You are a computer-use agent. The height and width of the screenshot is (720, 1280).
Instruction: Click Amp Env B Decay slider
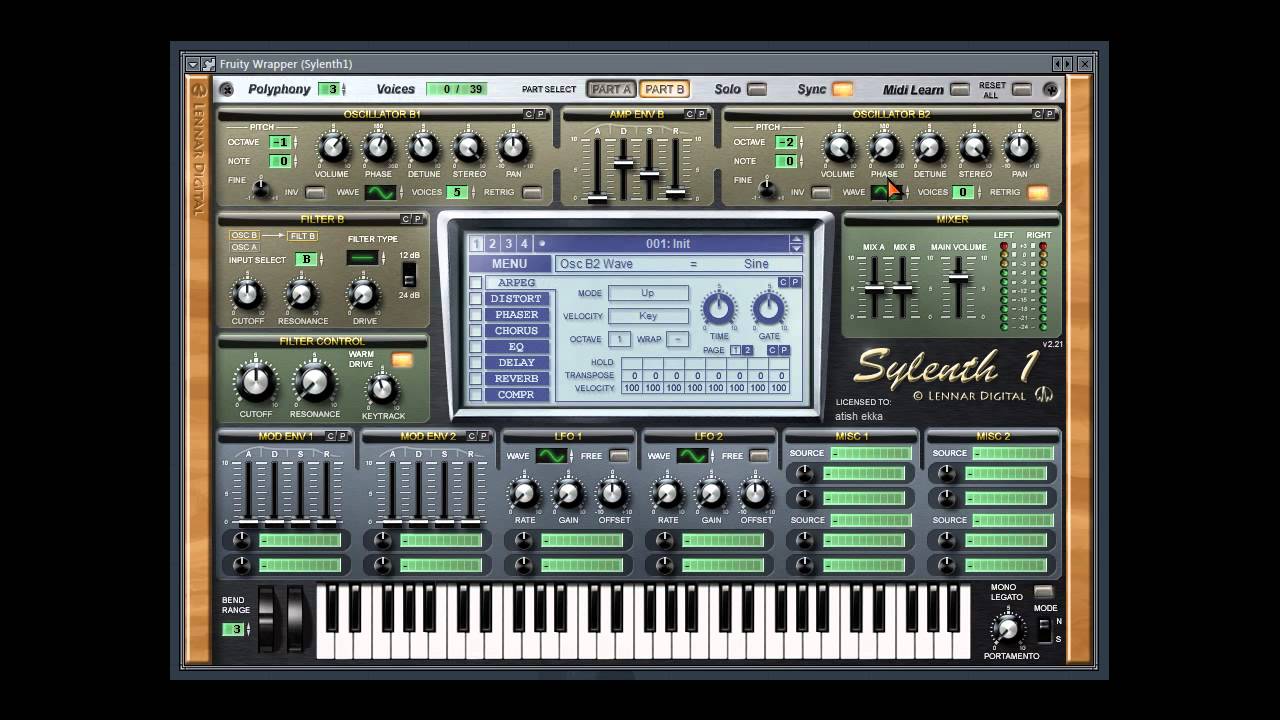(623, 163)
